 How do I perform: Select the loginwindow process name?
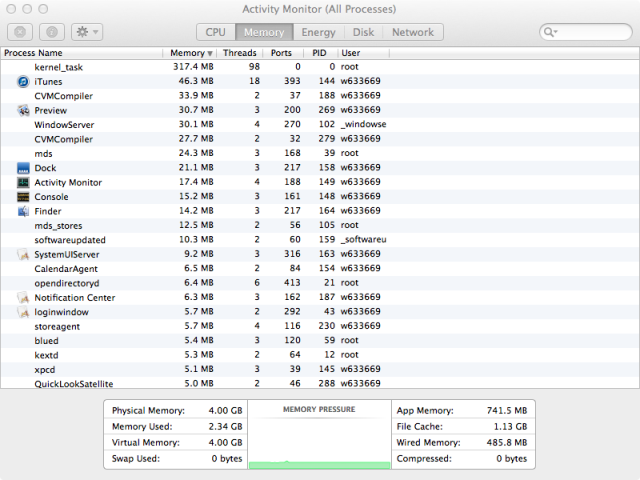(x=62, y=312)
